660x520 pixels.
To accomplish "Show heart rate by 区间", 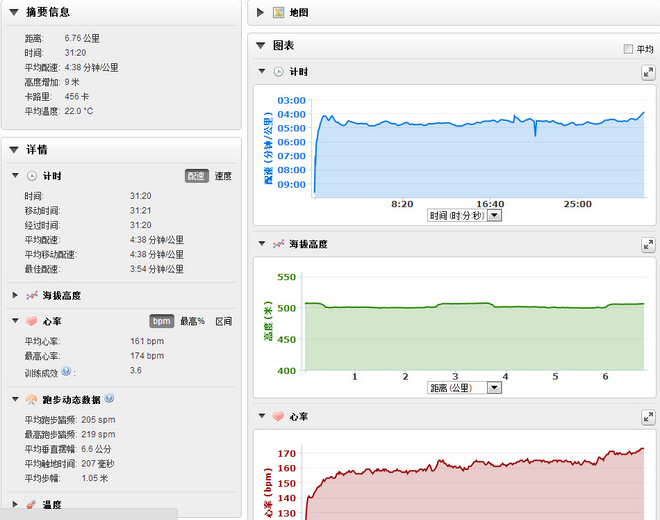I will tap(224, 321).
